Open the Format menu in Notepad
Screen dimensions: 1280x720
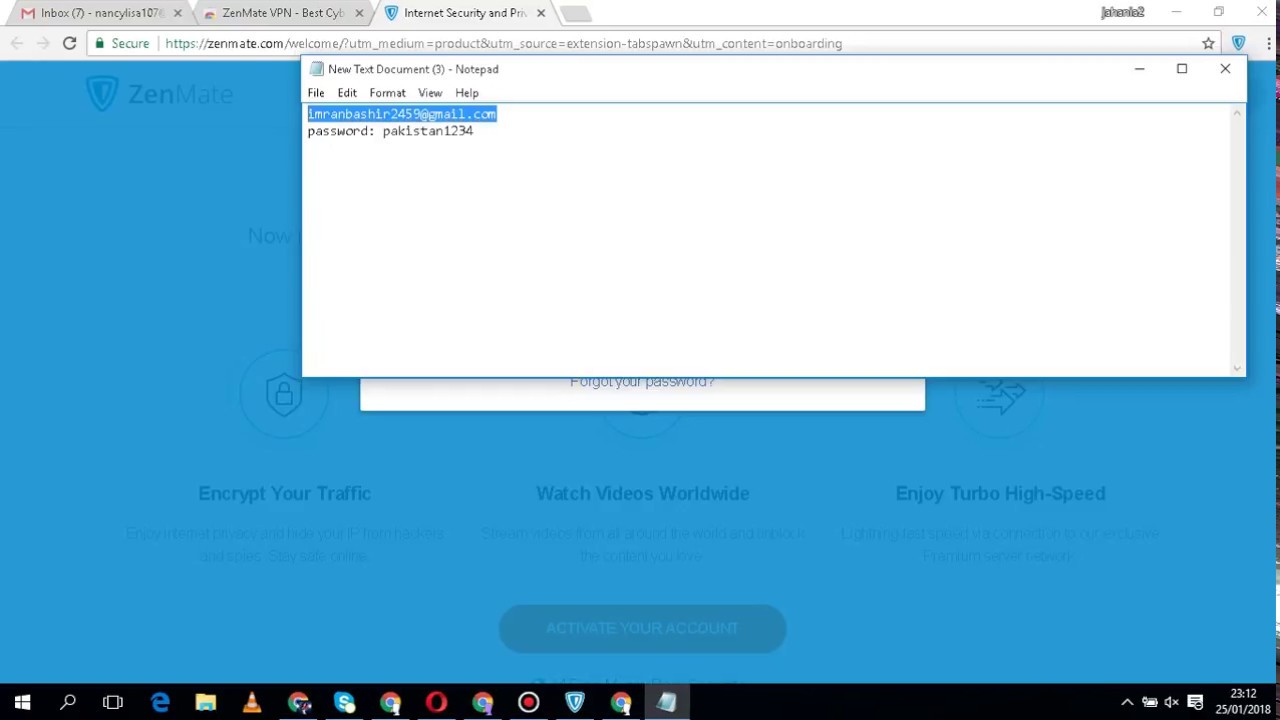click(387, 93)
